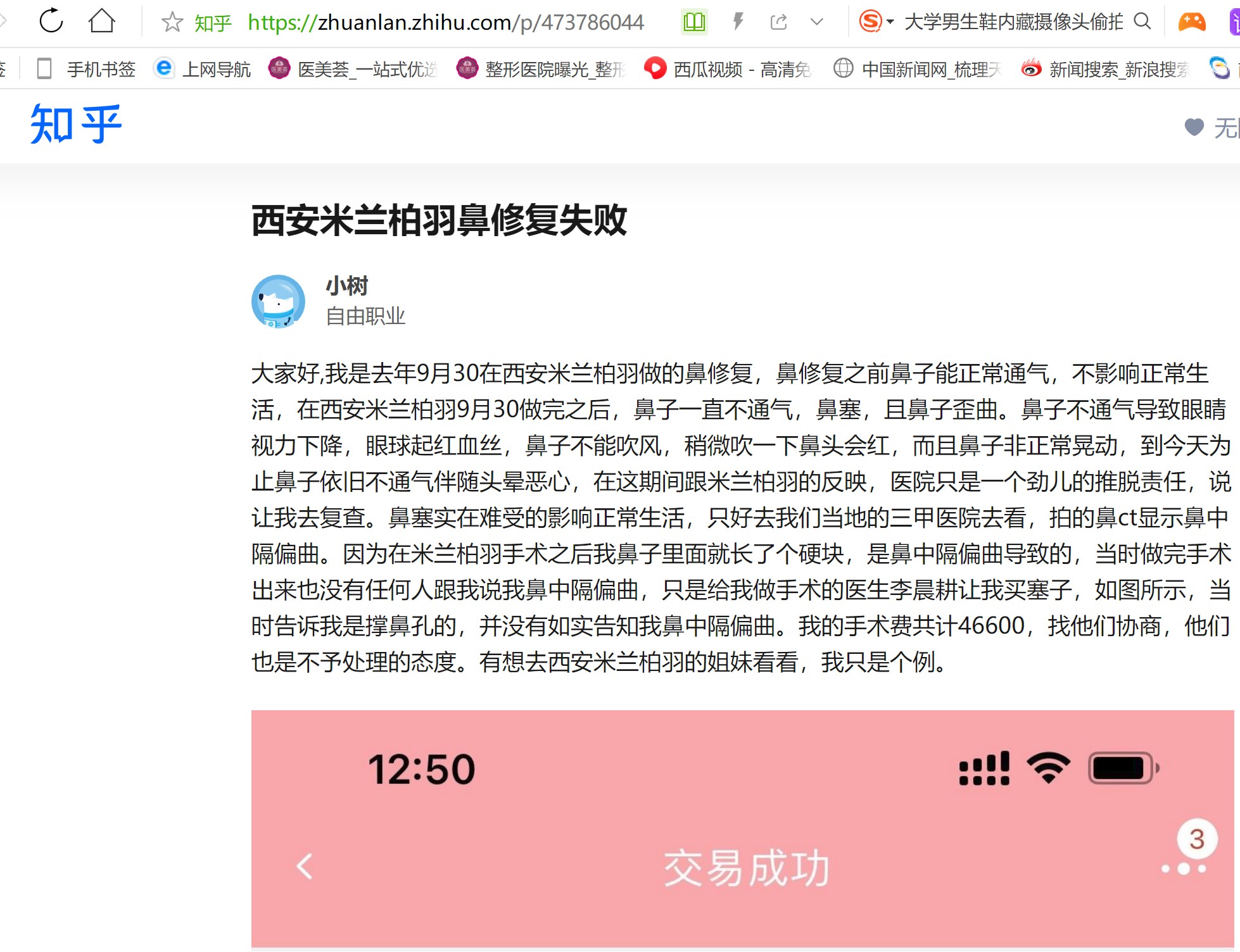This screenshot has height=952, width=1240.
Task: Open the orange game controller icon
Action: click(x=1192, y=22)
